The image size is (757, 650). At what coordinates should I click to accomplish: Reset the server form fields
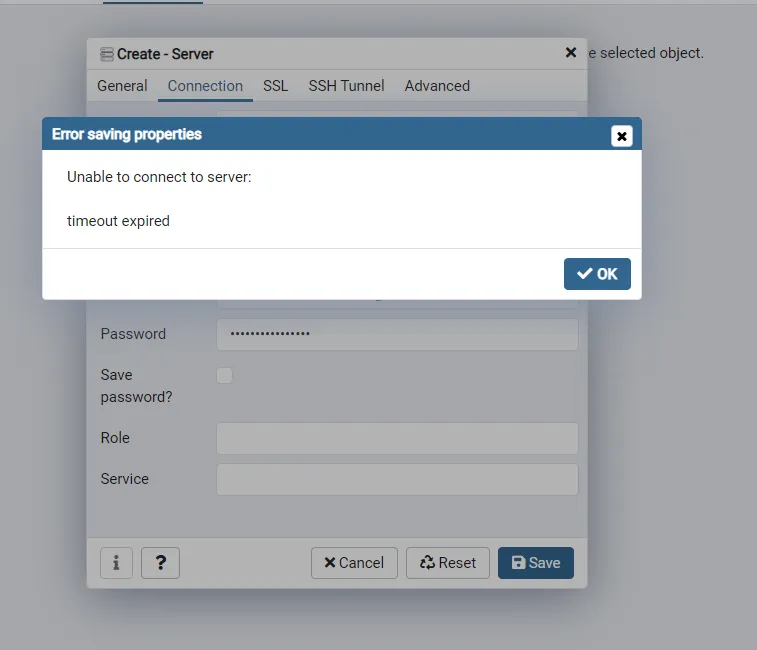[x=448, y=563]
